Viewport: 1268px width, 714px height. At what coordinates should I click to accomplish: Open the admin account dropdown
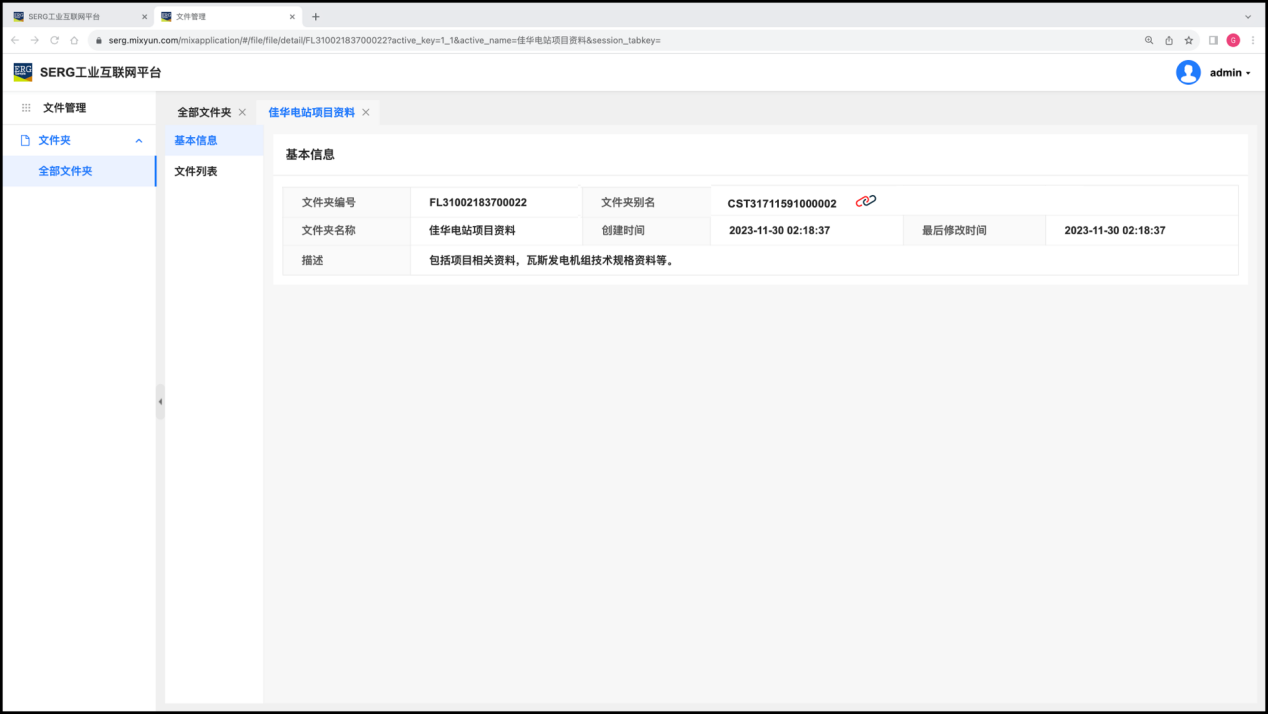1230,73
